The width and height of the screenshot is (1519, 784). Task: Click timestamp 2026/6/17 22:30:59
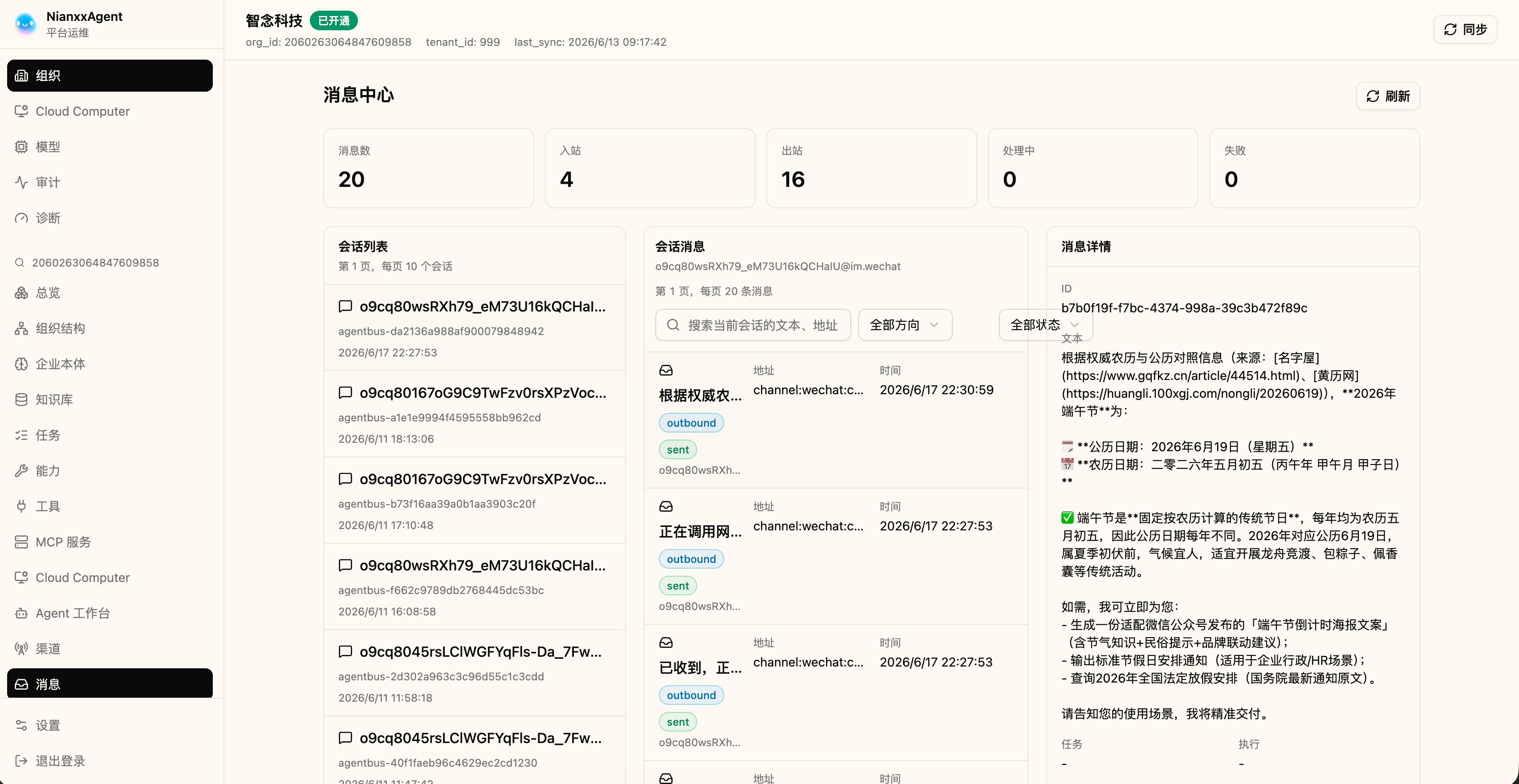point(936,390)
